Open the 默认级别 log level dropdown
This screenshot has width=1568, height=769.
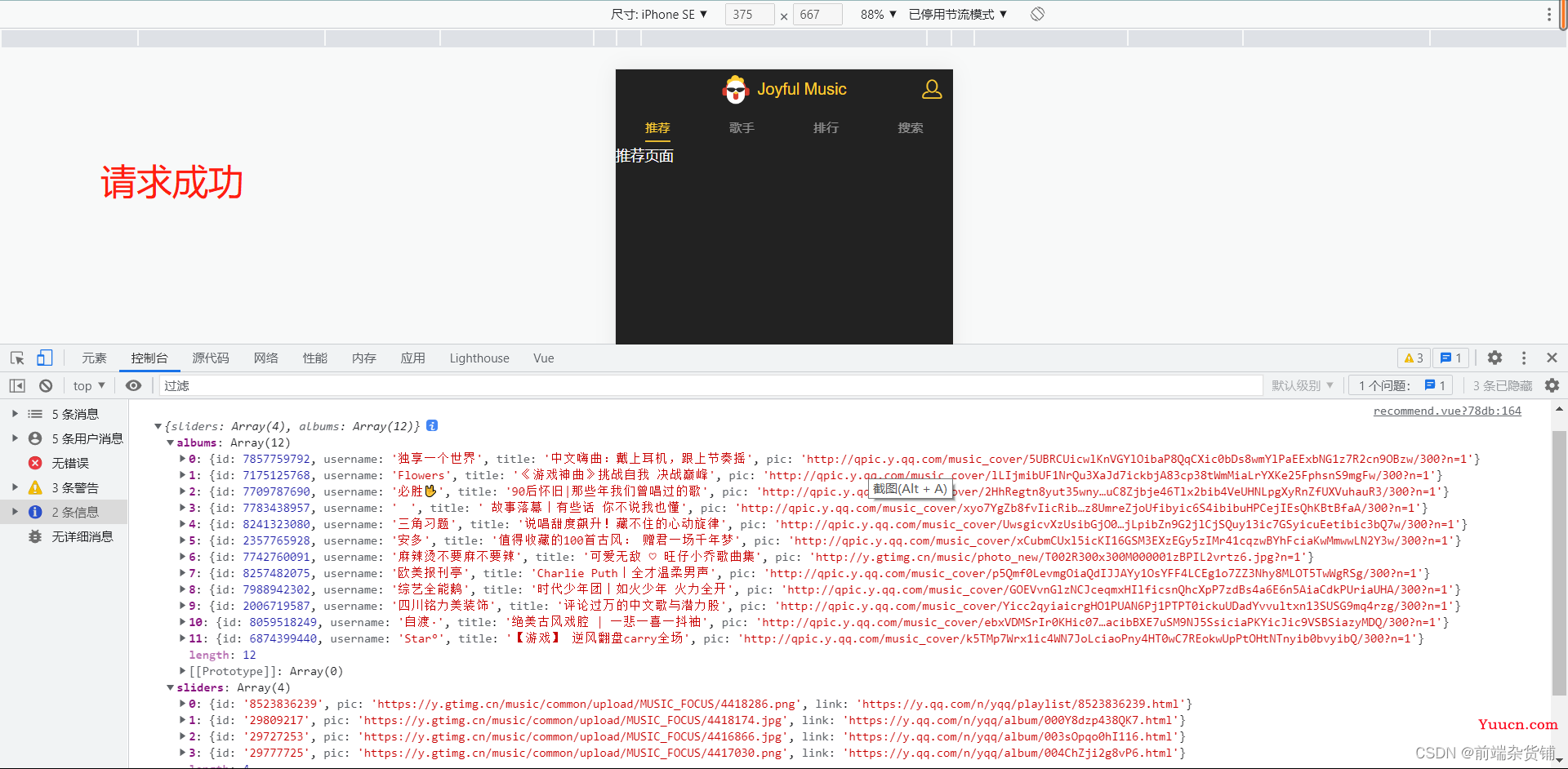click(1302, 386)
